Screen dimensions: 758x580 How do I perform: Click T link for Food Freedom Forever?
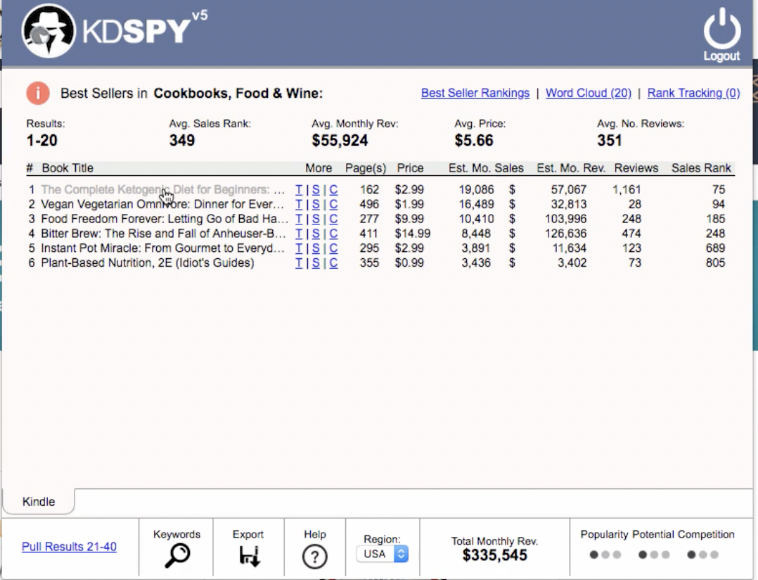(x=299, y=219)
